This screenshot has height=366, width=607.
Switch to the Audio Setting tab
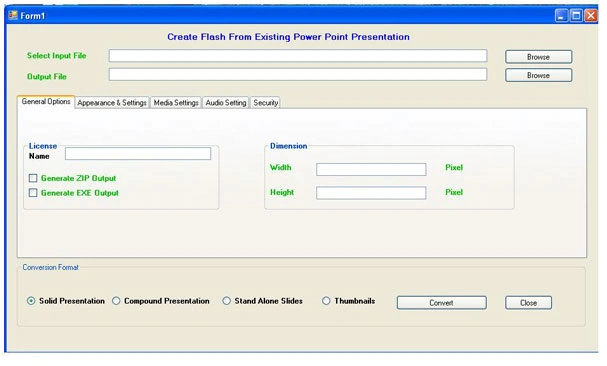point(226,103)
